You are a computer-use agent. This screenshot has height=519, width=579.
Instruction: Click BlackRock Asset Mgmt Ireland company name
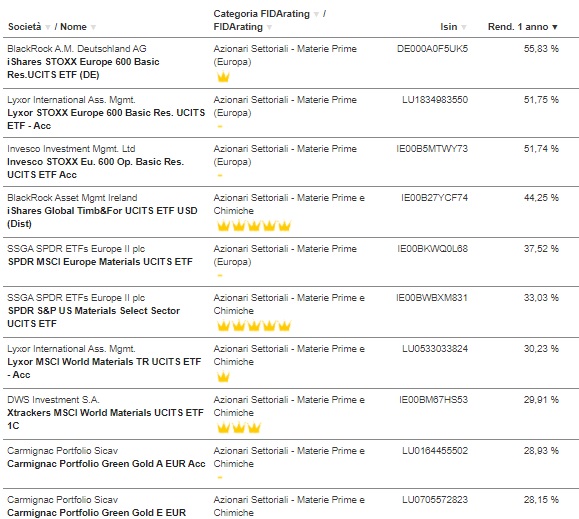tap(72, 198)
